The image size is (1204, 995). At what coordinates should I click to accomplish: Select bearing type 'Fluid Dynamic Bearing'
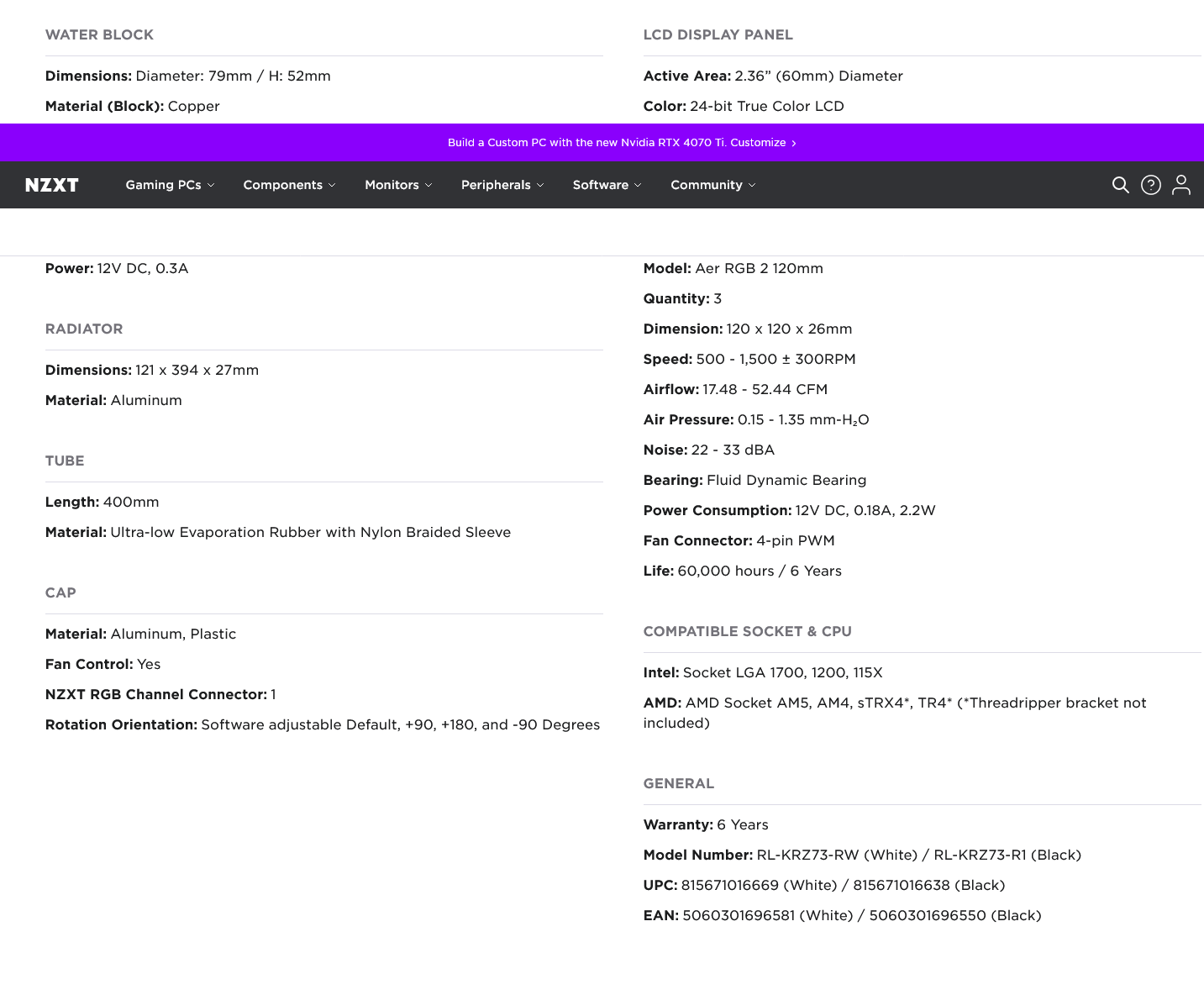tap(786, 481)
